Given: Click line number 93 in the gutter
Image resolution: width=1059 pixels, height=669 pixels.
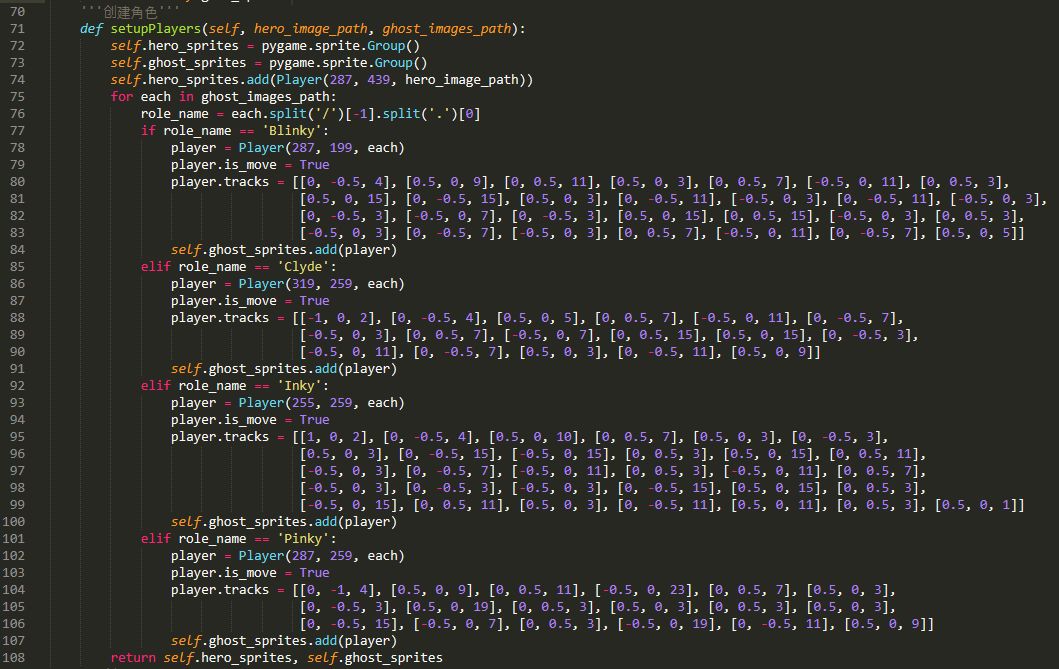Looking at the screenshot, I should point(17,402).
